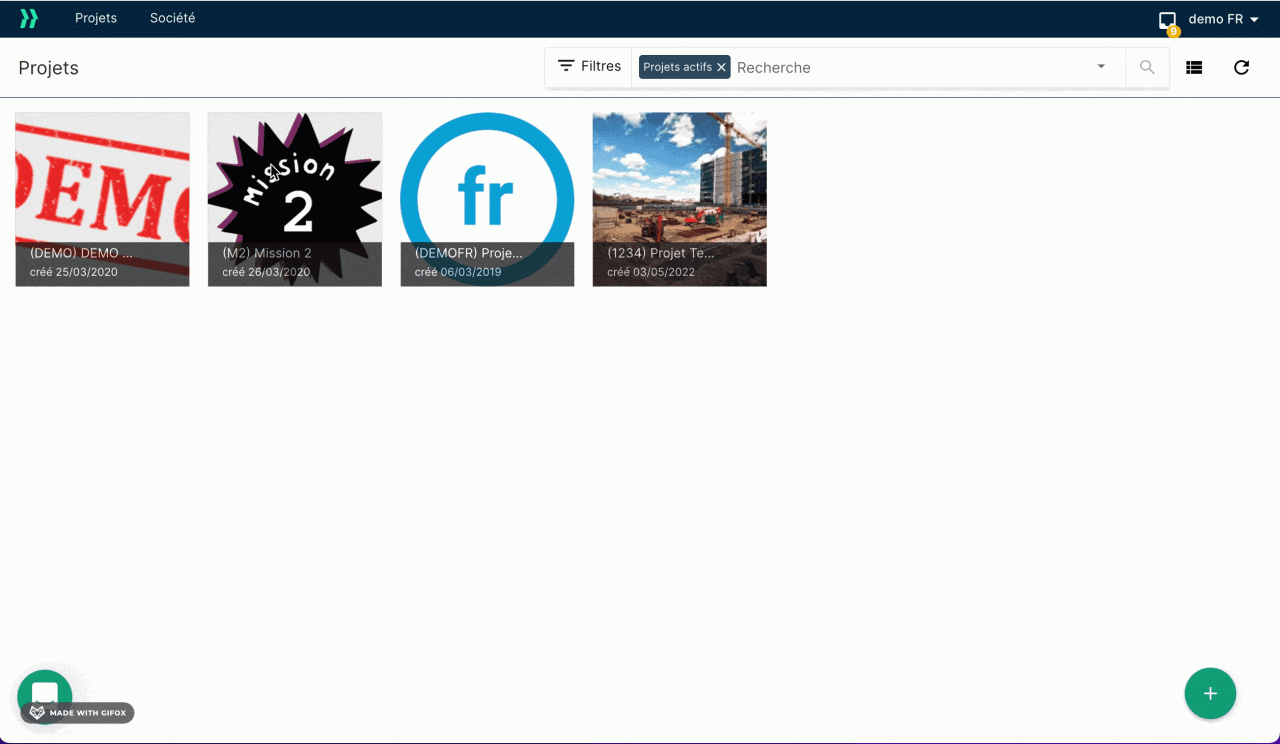
Task: Refresh the projects list
Action: click(1241, 67)
